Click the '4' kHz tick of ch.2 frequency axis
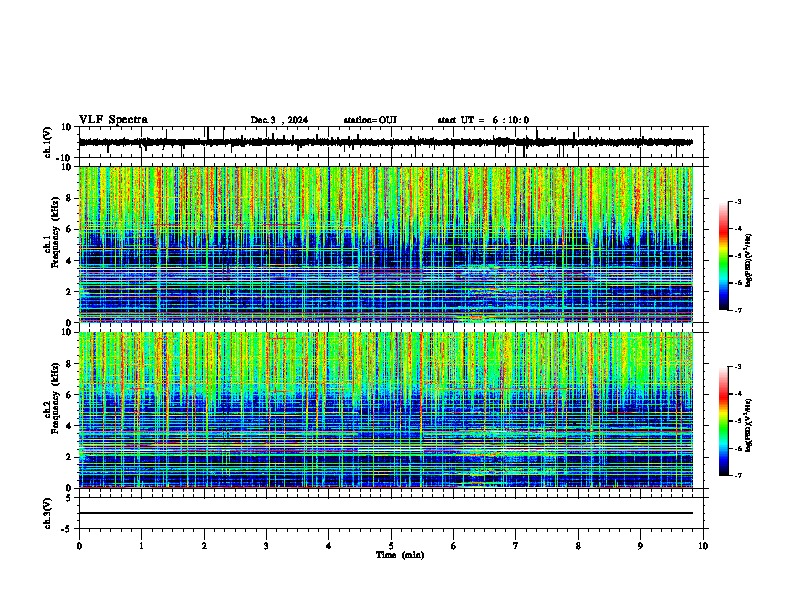The image size is (792, 612). (x=71, y=426)
